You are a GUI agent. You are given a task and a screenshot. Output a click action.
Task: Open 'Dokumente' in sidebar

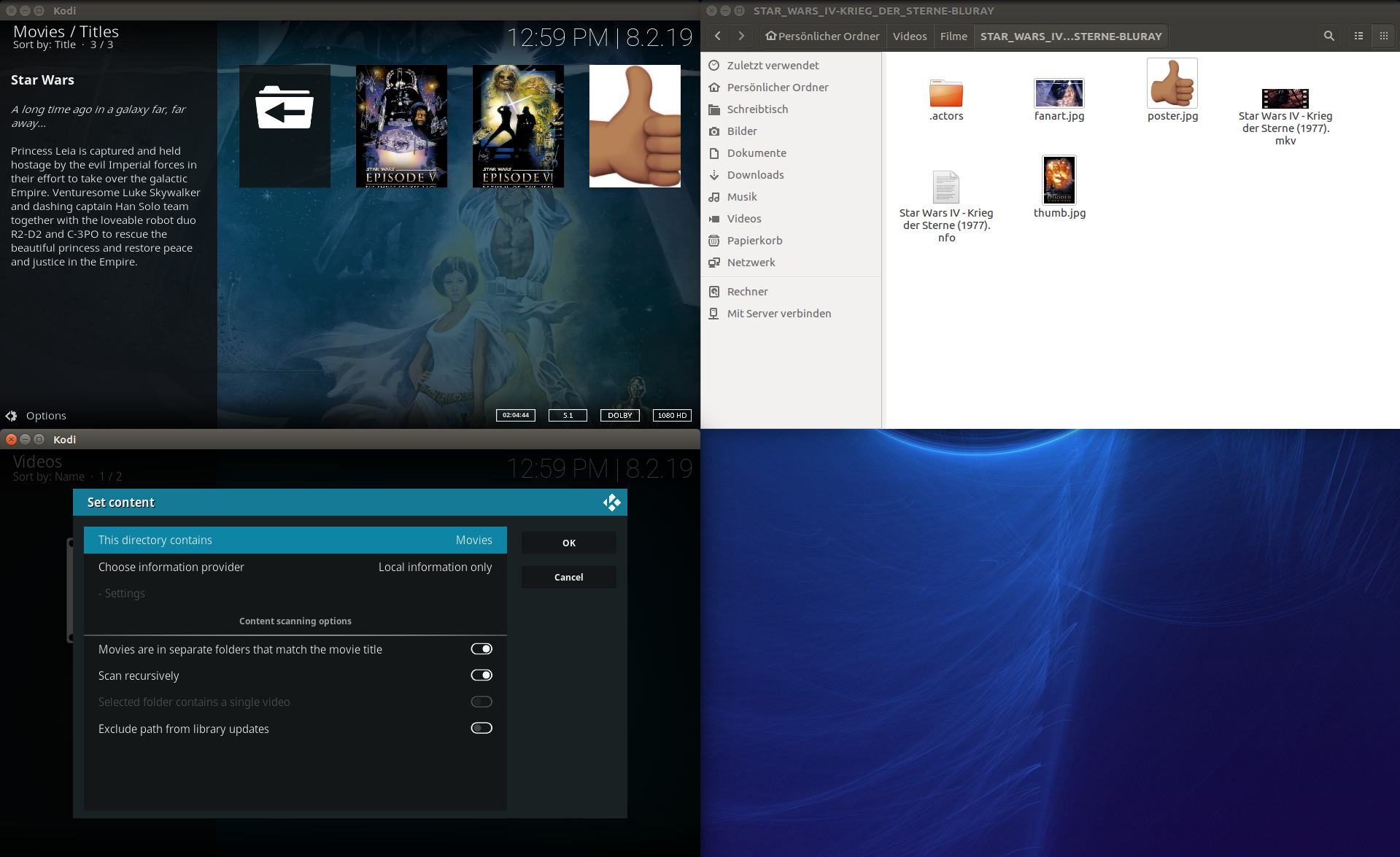792,152
